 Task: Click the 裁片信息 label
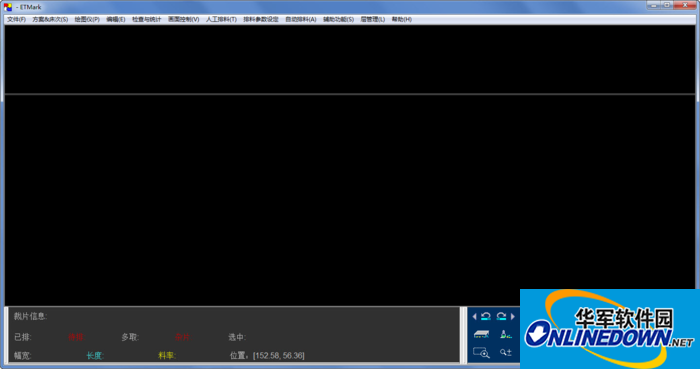pos(30,316)
